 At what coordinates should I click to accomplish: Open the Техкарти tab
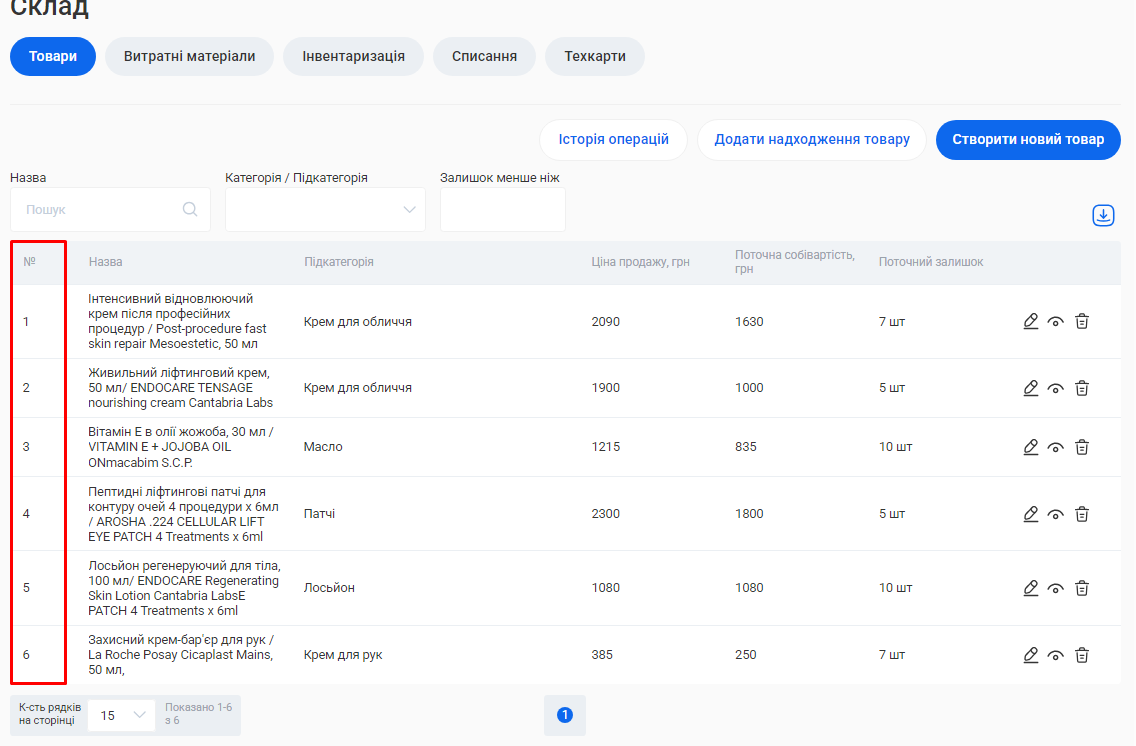click(x=594, y=56)
